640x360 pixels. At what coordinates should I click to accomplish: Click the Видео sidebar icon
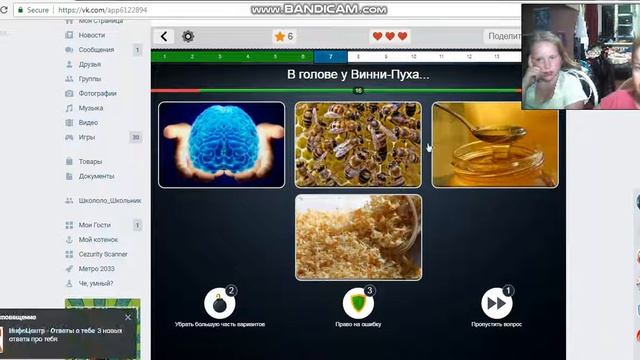pos(69,122)
